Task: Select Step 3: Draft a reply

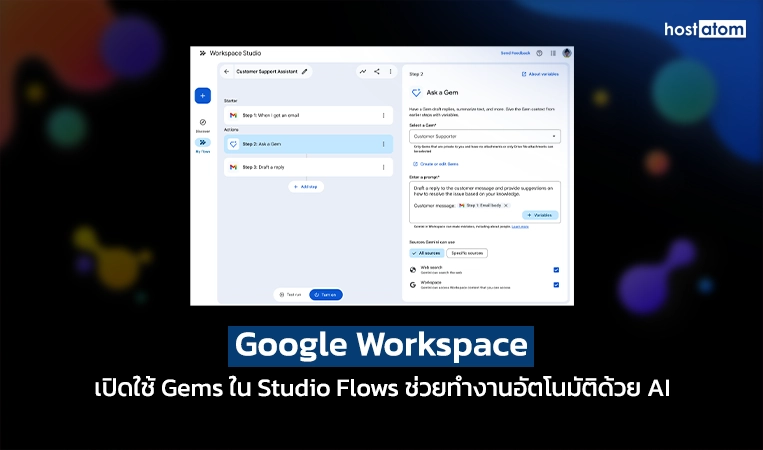Action: click(308, 167)
